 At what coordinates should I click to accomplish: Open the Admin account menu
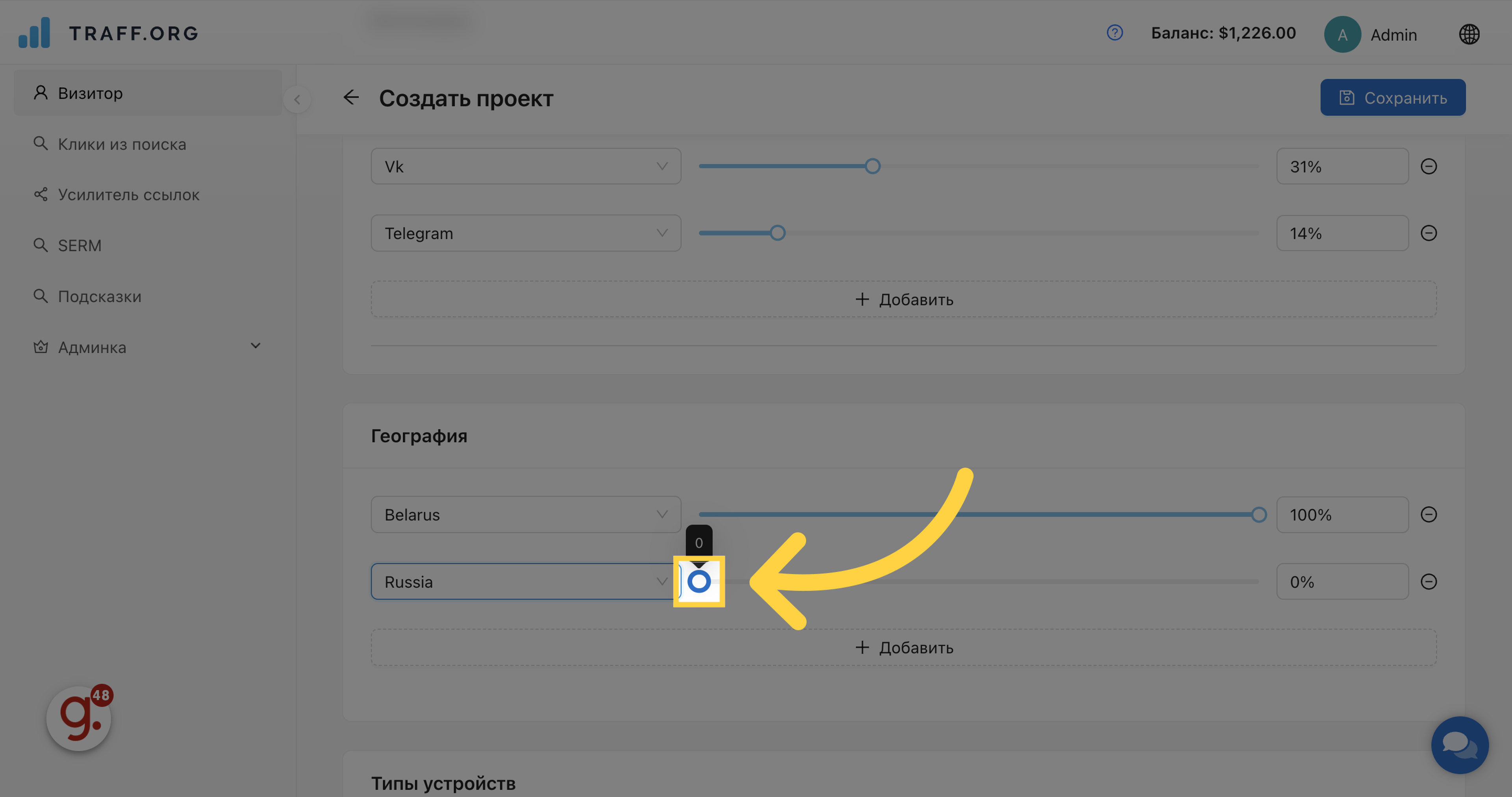[x=1372, y=34]
